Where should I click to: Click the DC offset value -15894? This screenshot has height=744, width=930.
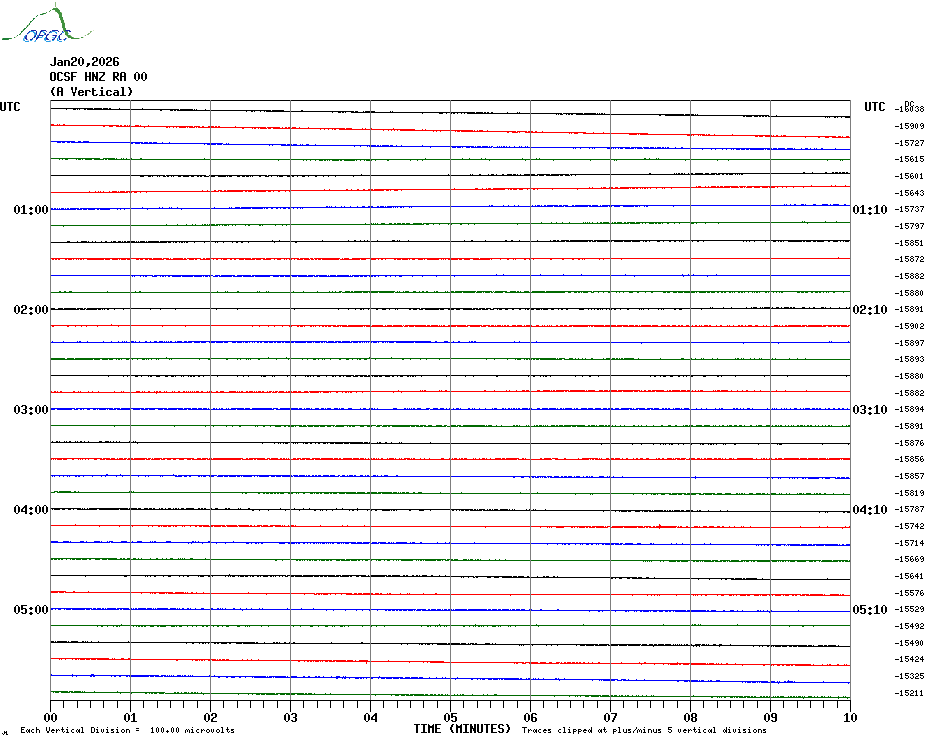909,409
